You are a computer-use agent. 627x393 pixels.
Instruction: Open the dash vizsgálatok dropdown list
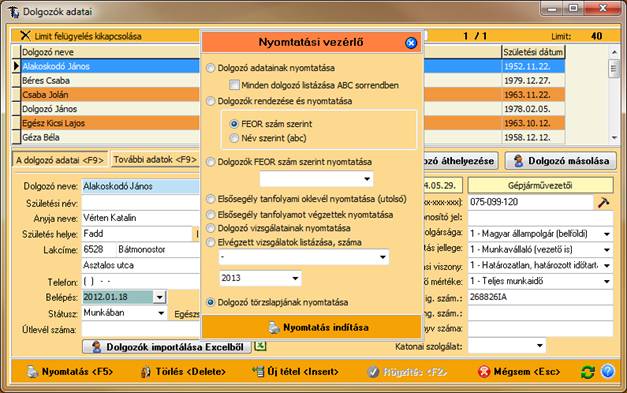[383, 257]
